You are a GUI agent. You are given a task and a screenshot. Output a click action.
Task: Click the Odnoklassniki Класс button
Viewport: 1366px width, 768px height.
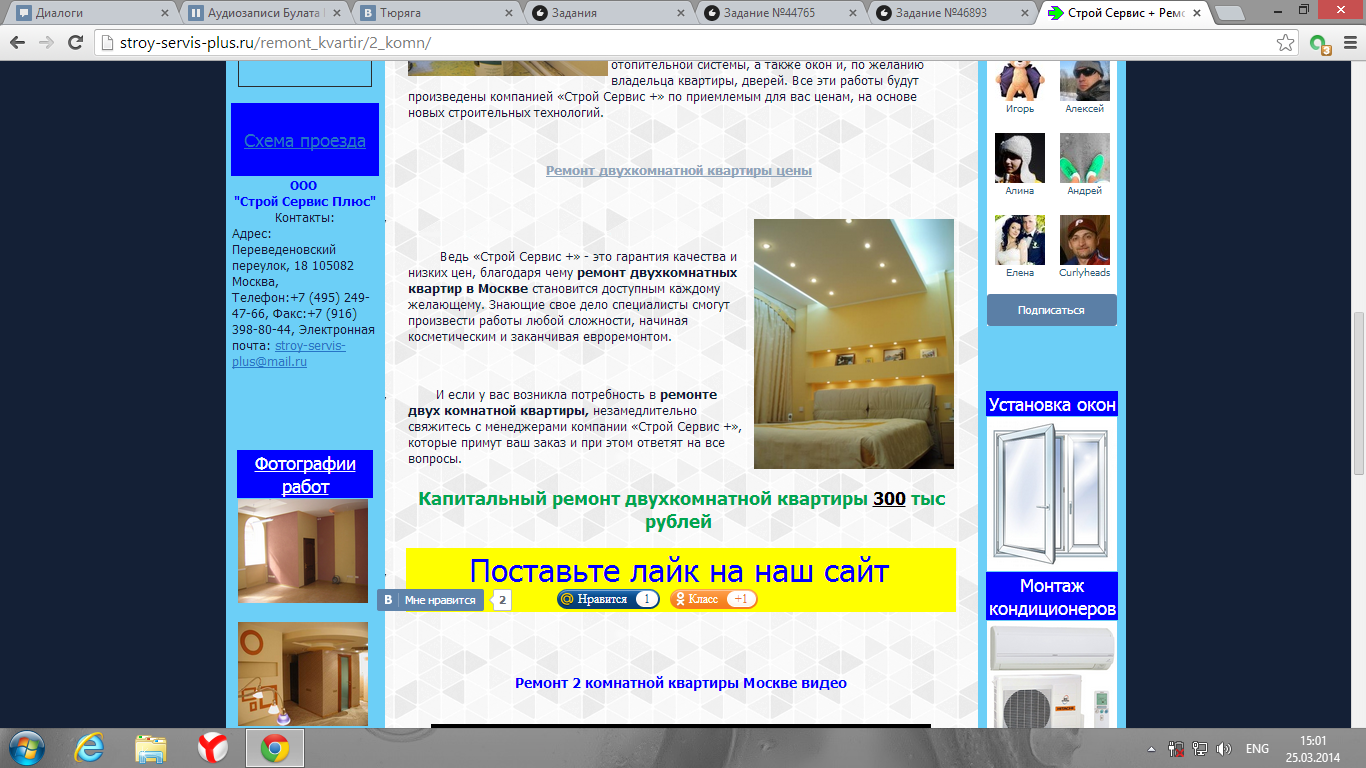pyautogui.click(x=713, y=599)
